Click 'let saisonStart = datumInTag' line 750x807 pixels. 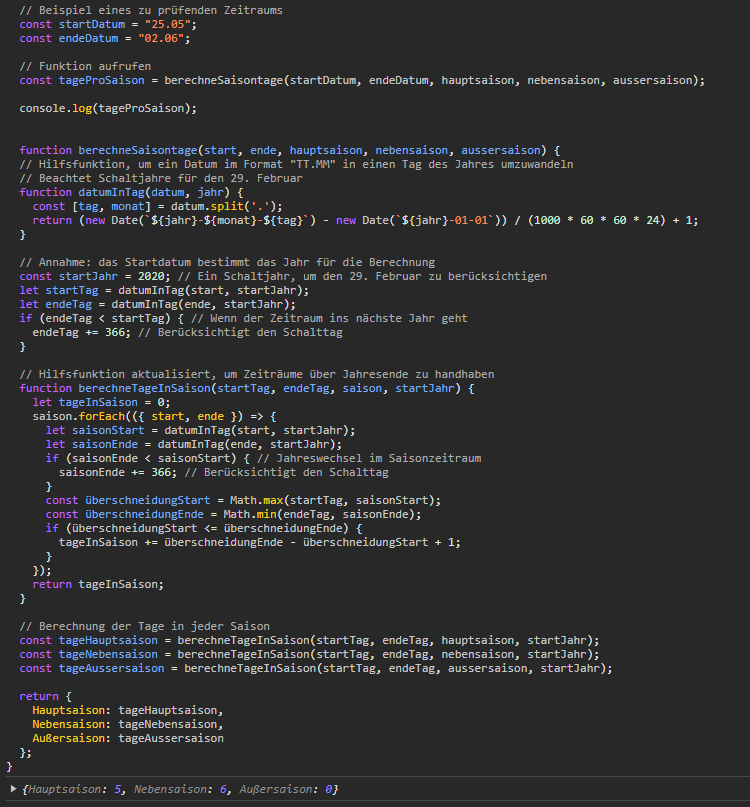[200, 430]
